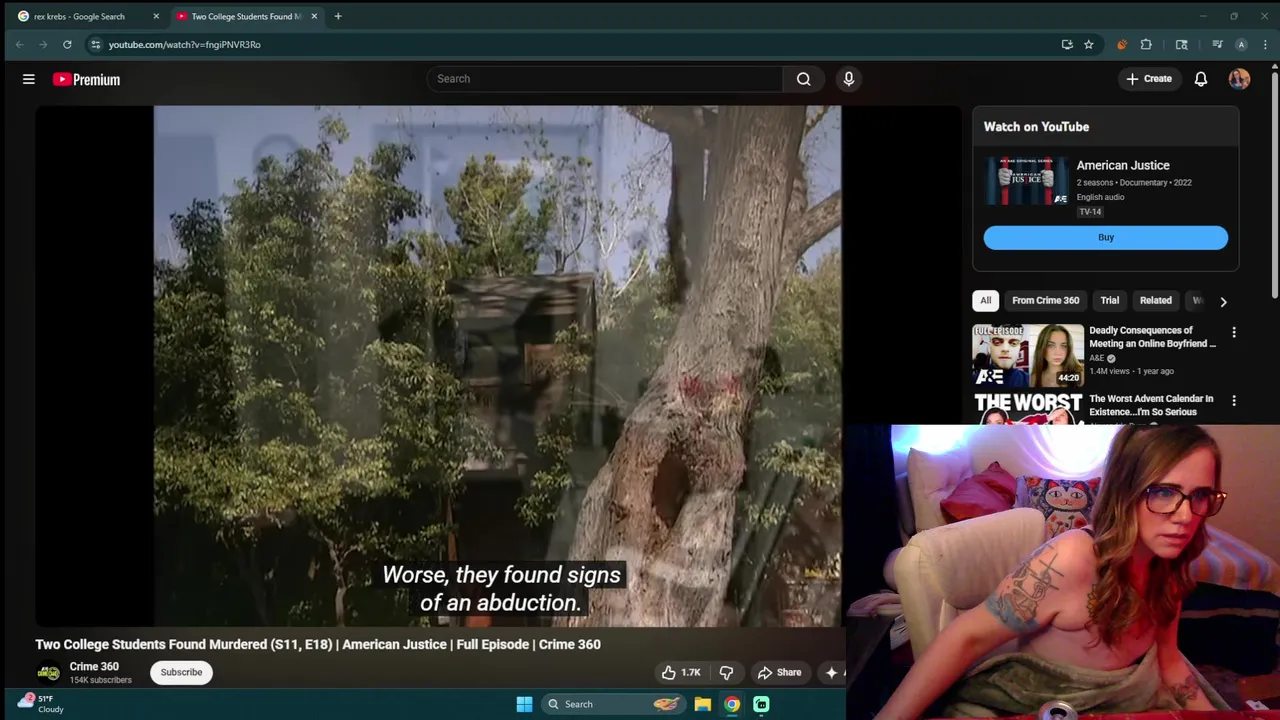Open File Explorer from taskbar
This screenshot has width=1280, height=720.
click(703, 704)
